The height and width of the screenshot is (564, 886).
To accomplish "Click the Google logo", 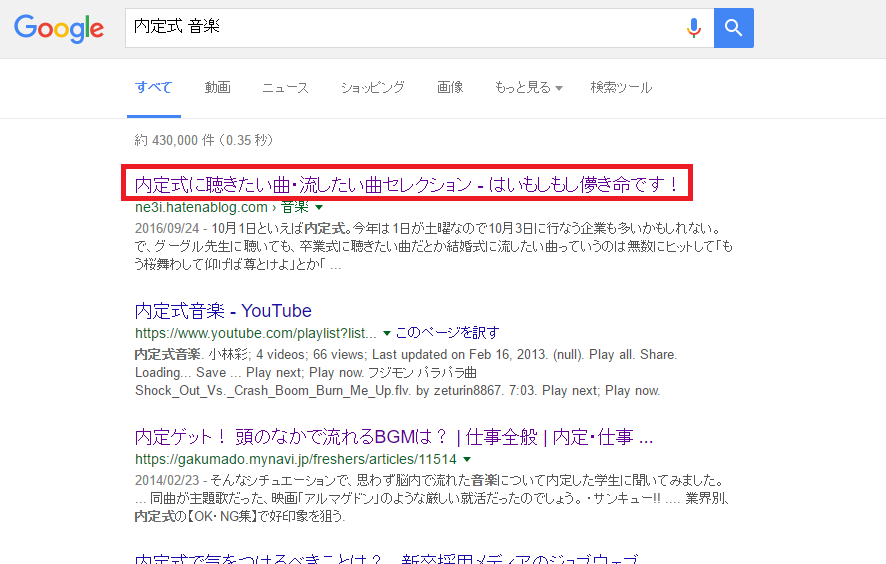I will click(59, 28).
